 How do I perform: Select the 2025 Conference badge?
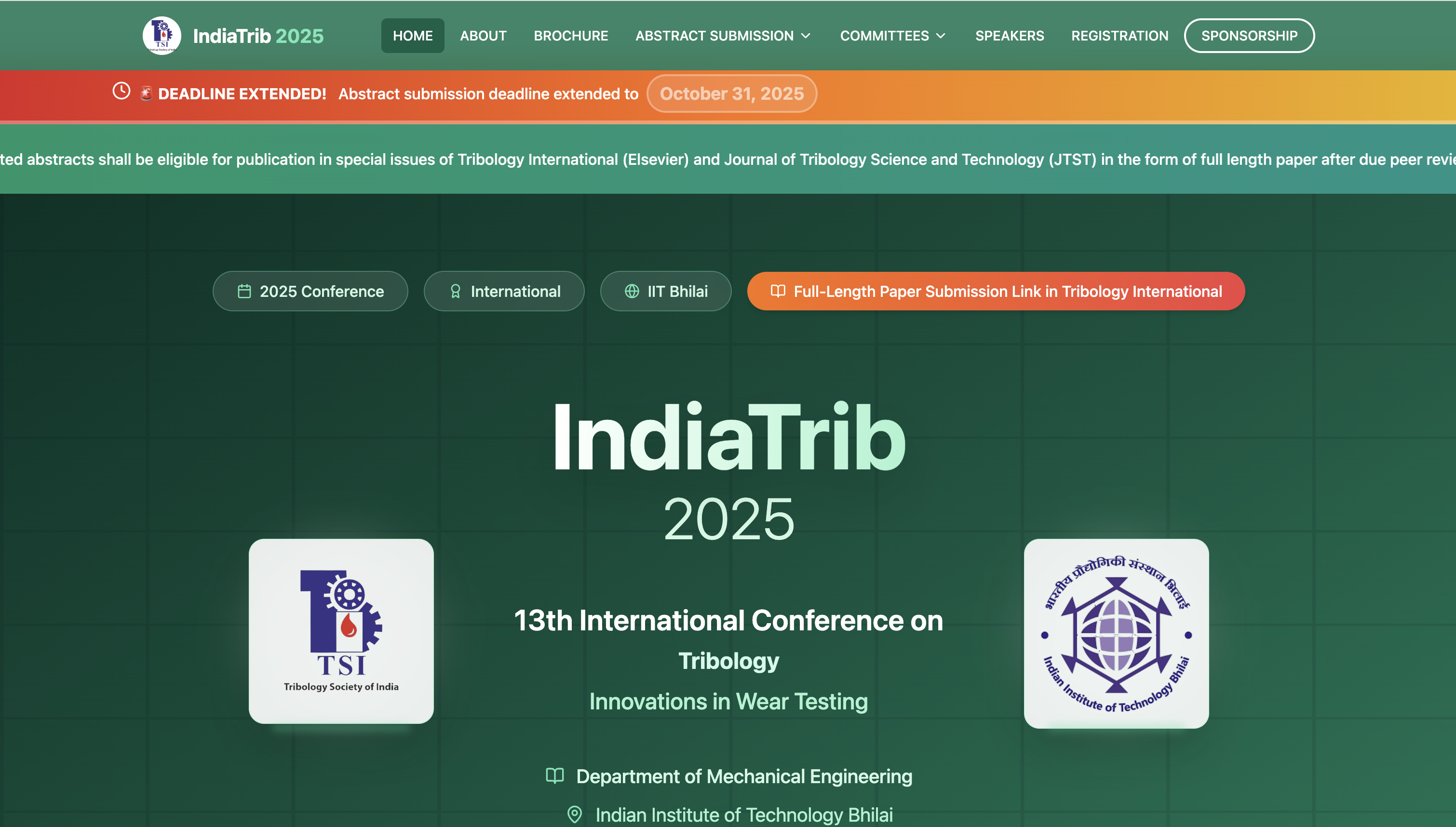(310, 292)
